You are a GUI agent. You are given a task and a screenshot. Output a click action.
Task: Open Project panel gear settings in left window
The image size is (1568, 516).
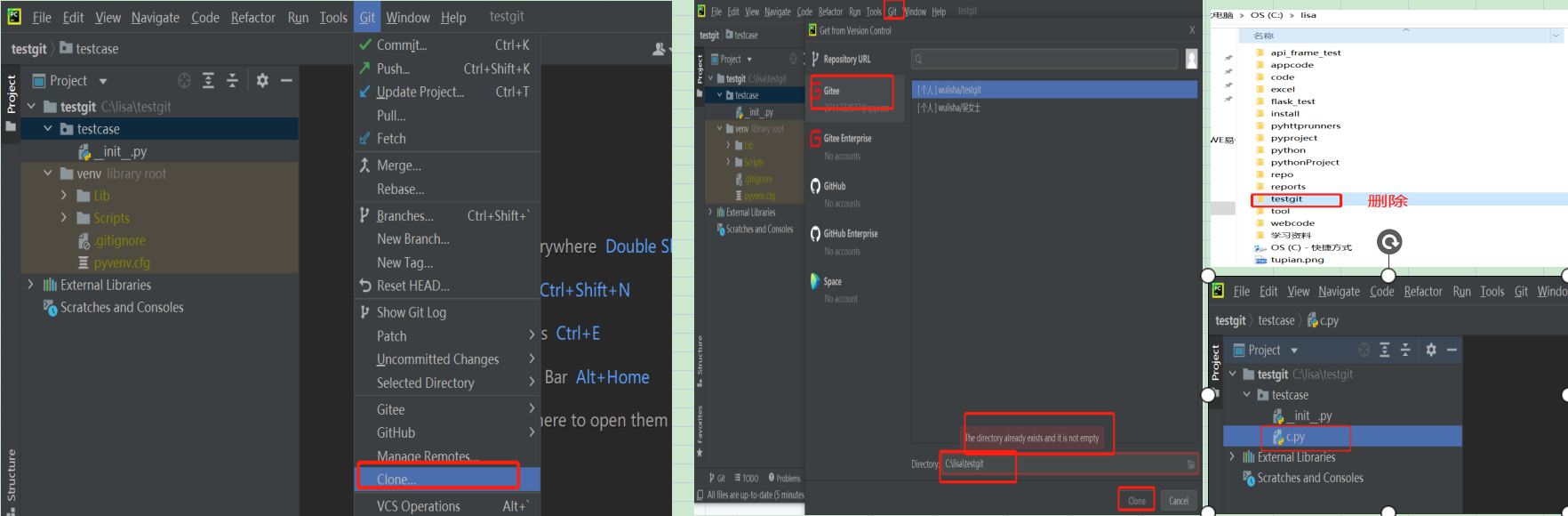click(x=262, y=81)
